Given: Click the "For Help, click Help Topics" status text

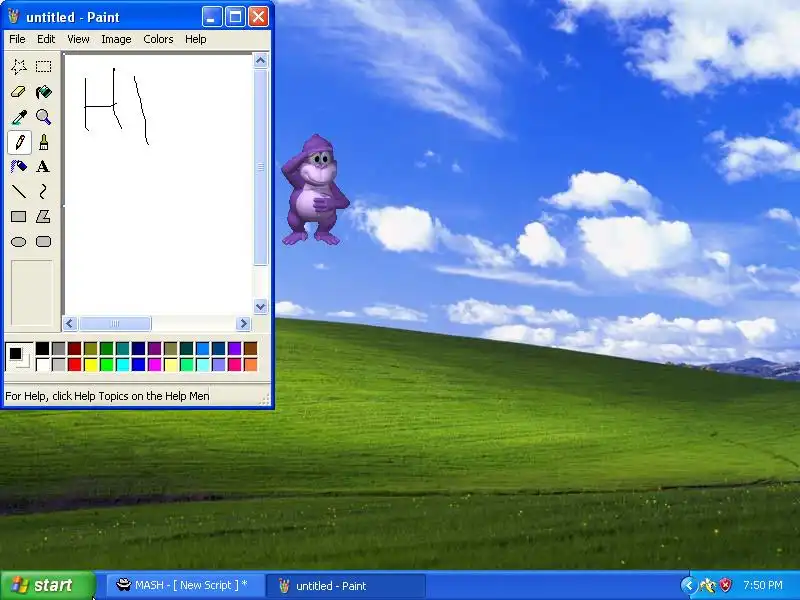Looking at the screenshot, I should pyautogui.click(x=107, y=396).
